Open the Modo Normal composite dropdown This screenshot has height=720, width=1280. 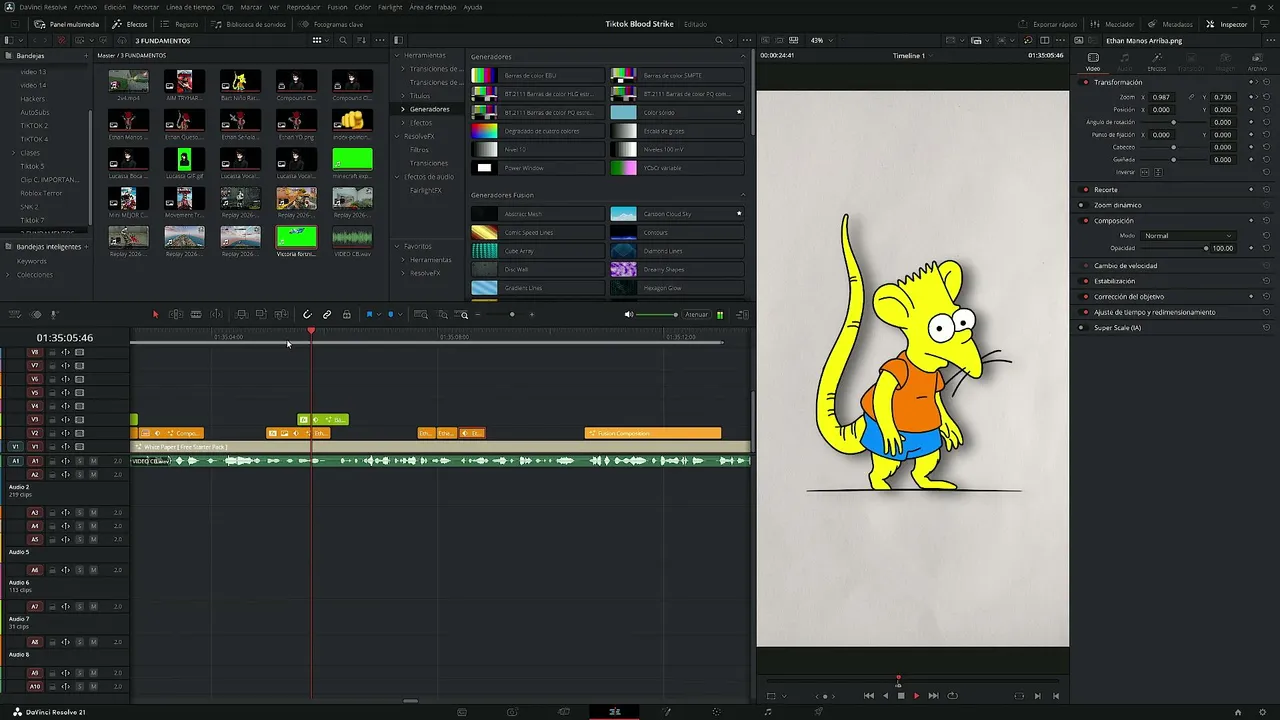(x=1187, y=236)
